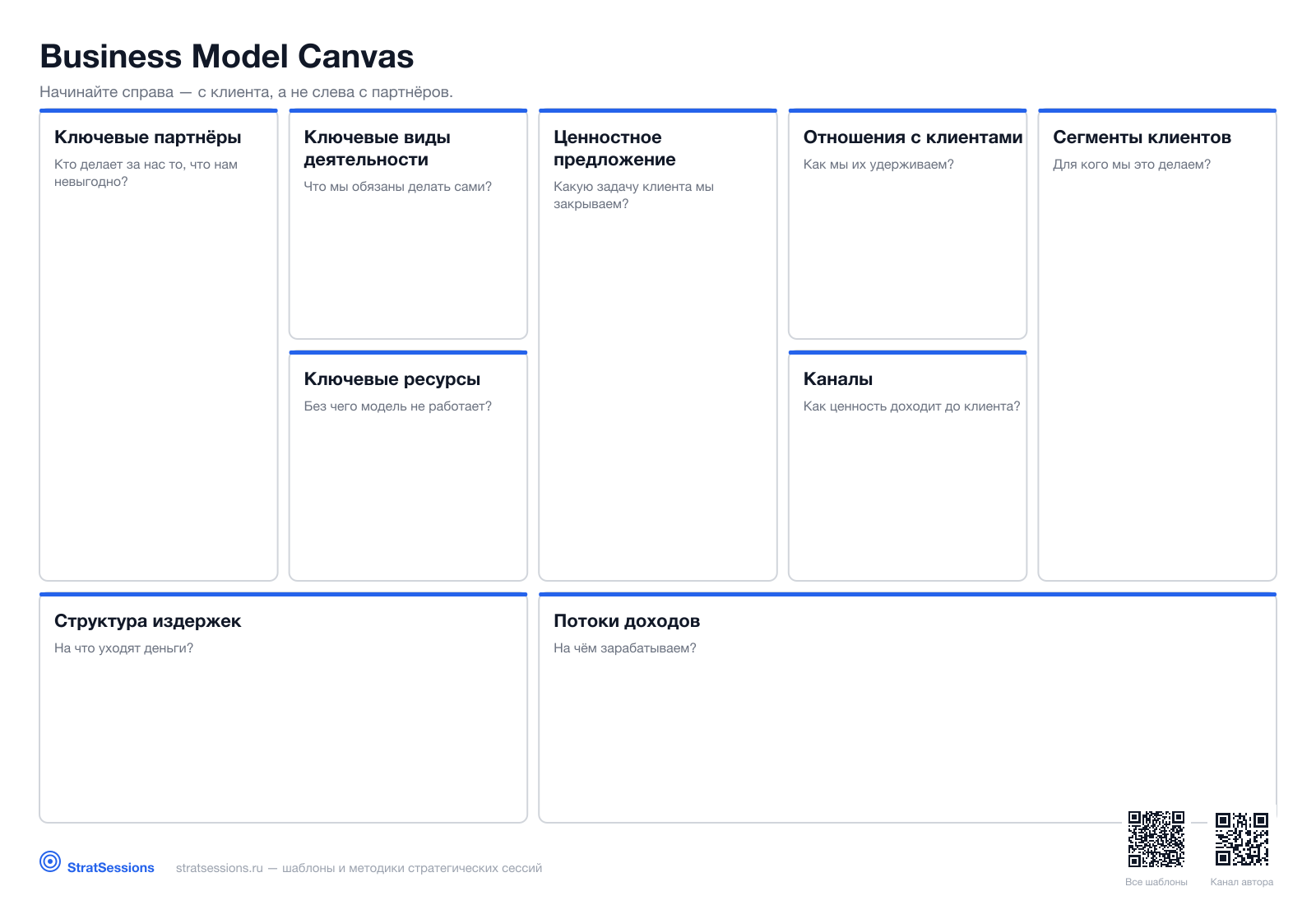
Task: Click the 'Потоки доходов' heading
Action: click(627, 621)
